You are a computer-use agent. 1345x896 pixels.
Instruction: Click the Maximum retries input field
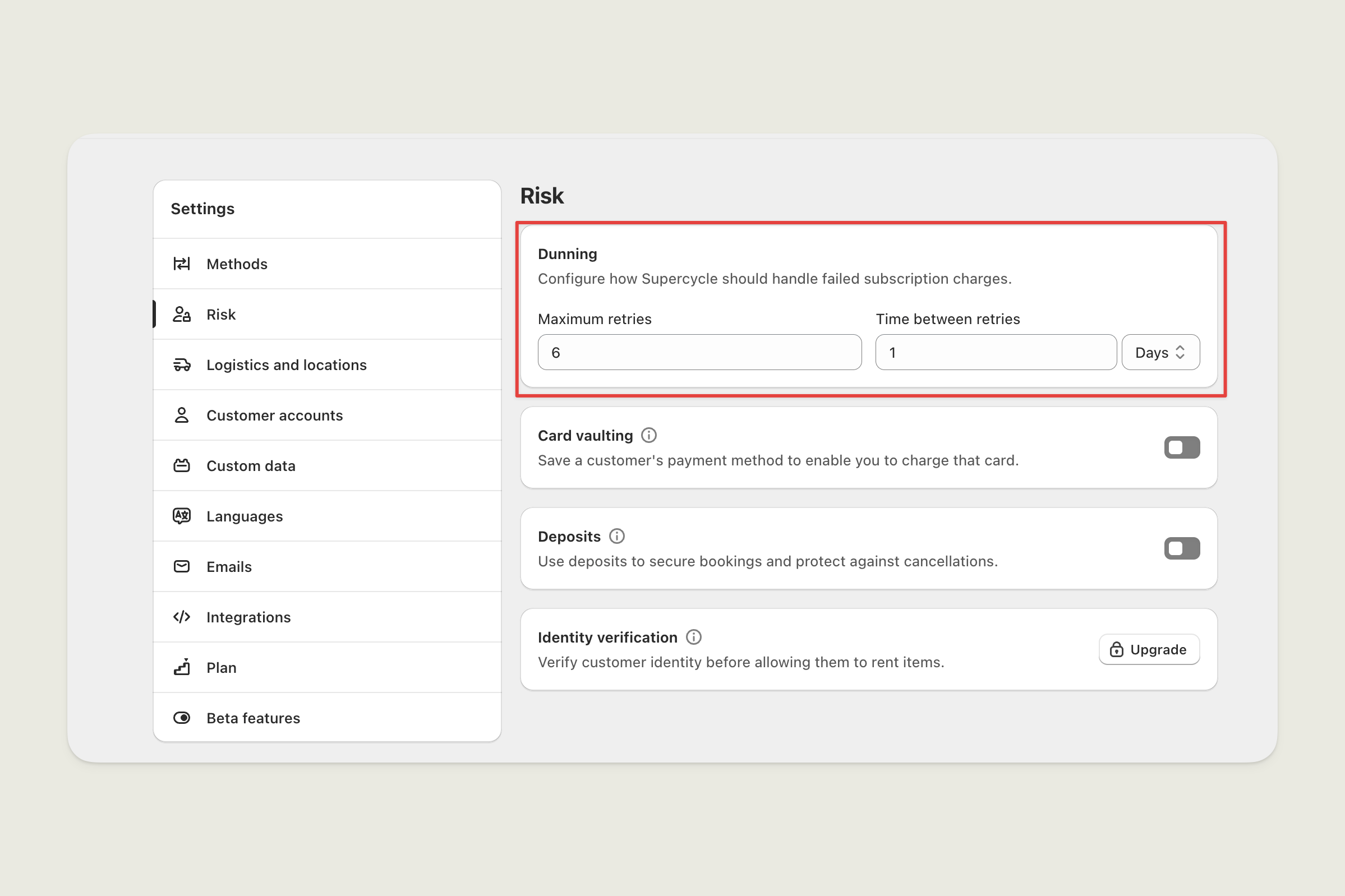tap(698, 353)
